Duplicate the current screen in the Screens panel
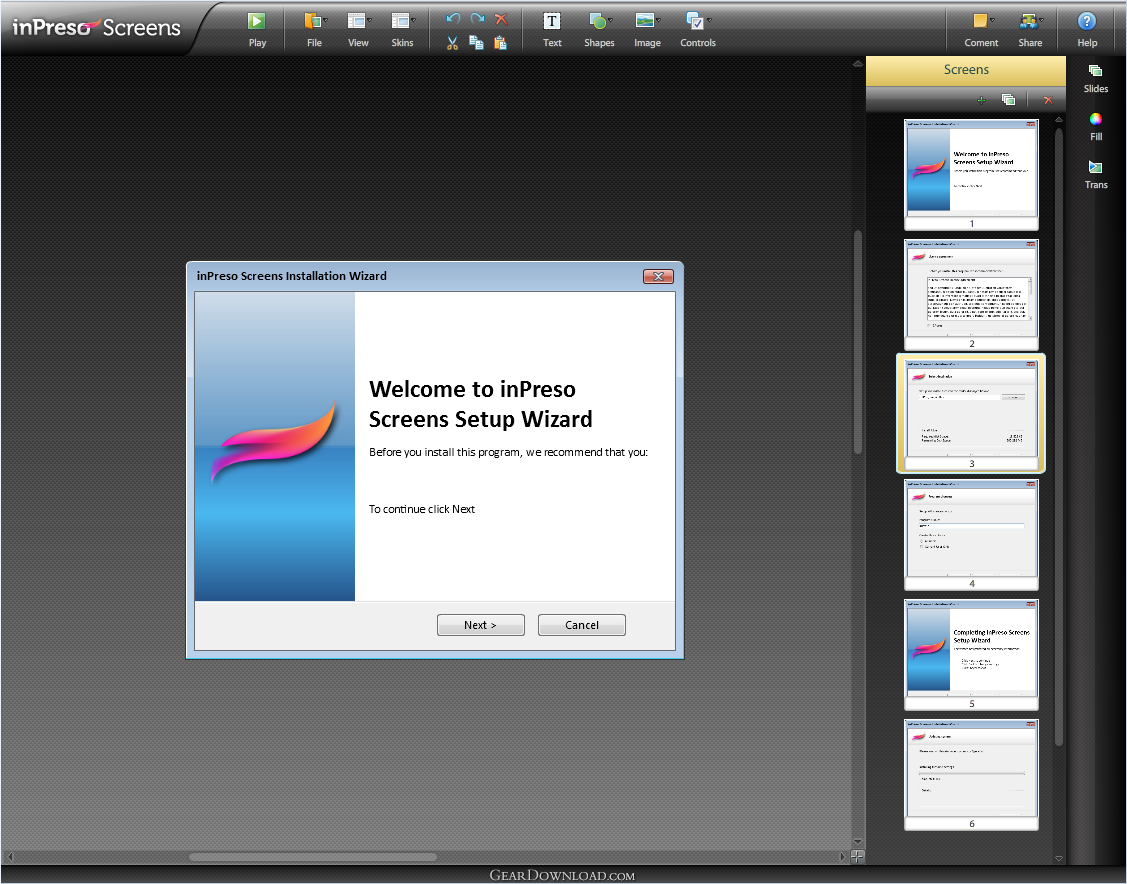Viewport: 1127px width, 884px height. pos(1008,100)
